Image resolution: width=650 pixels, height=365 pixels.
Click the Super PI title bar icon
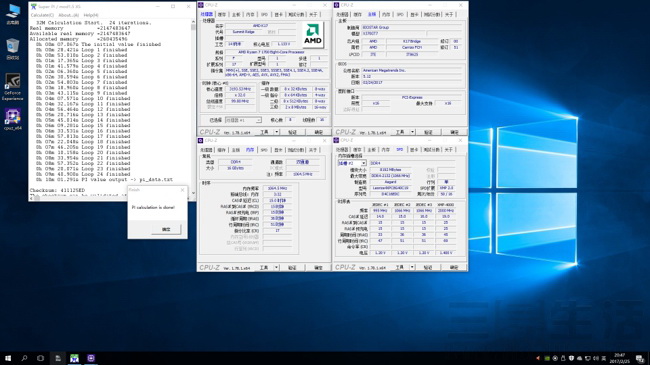(34, 6)
